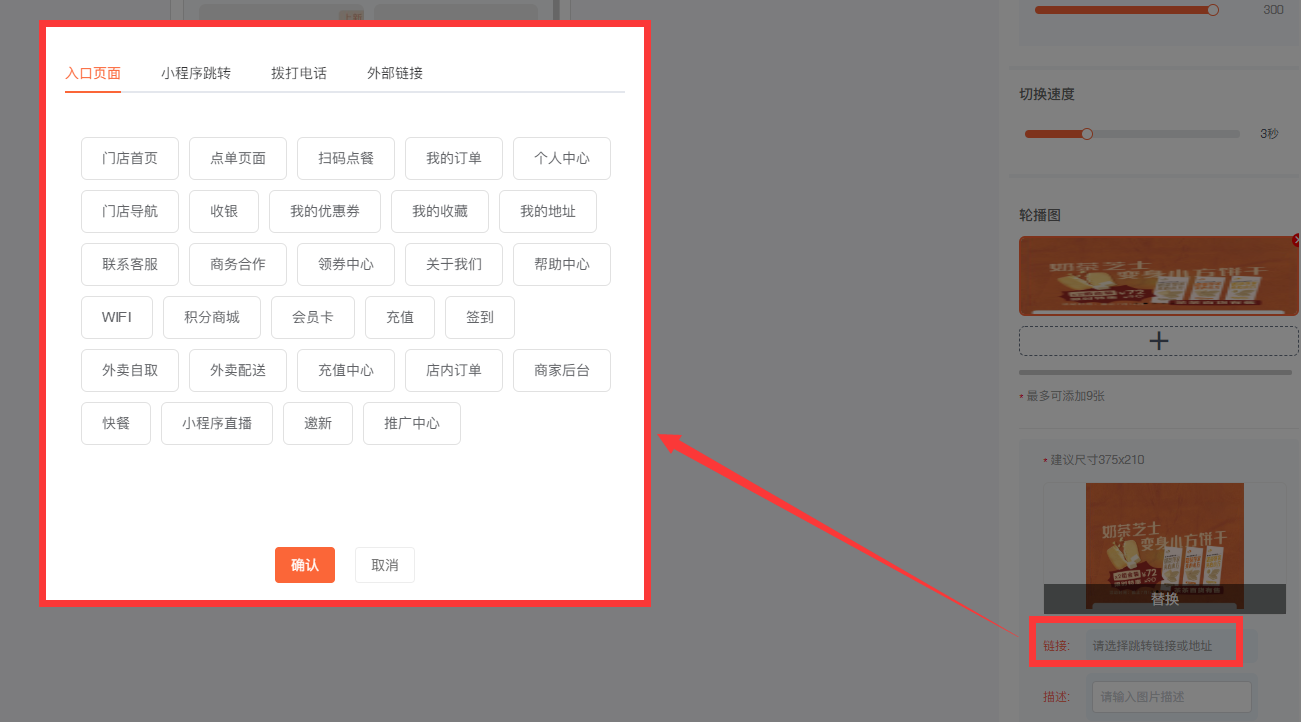1301x722 pixels.
Task: Choose the 扫码点餐 option
Action: 346,158
